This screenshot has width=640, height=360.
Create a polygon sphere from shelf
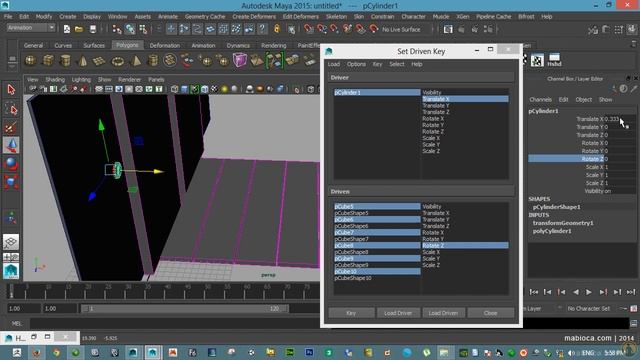click(x=31, y=61)
